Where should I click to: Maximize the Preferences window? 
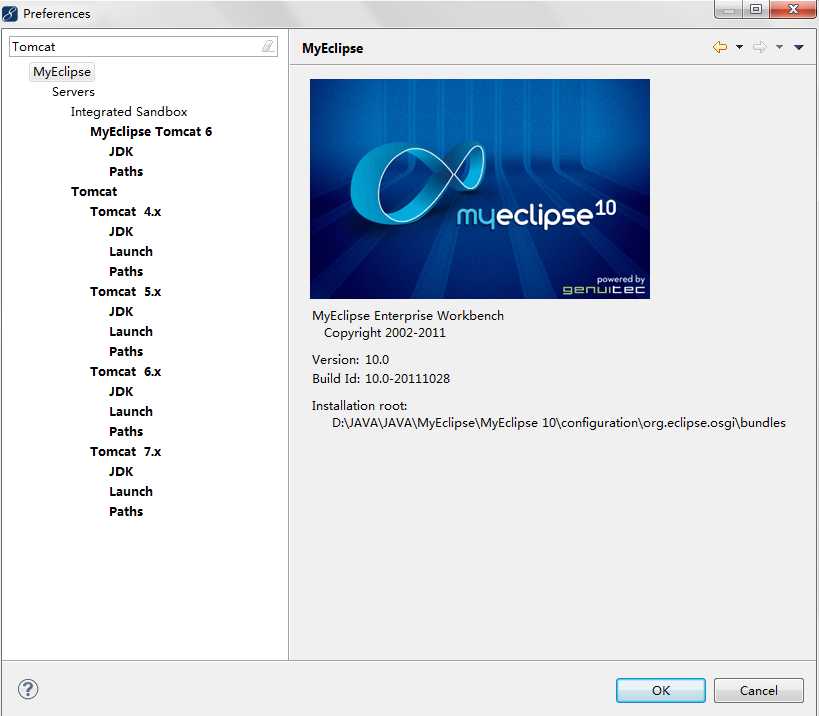756,9
